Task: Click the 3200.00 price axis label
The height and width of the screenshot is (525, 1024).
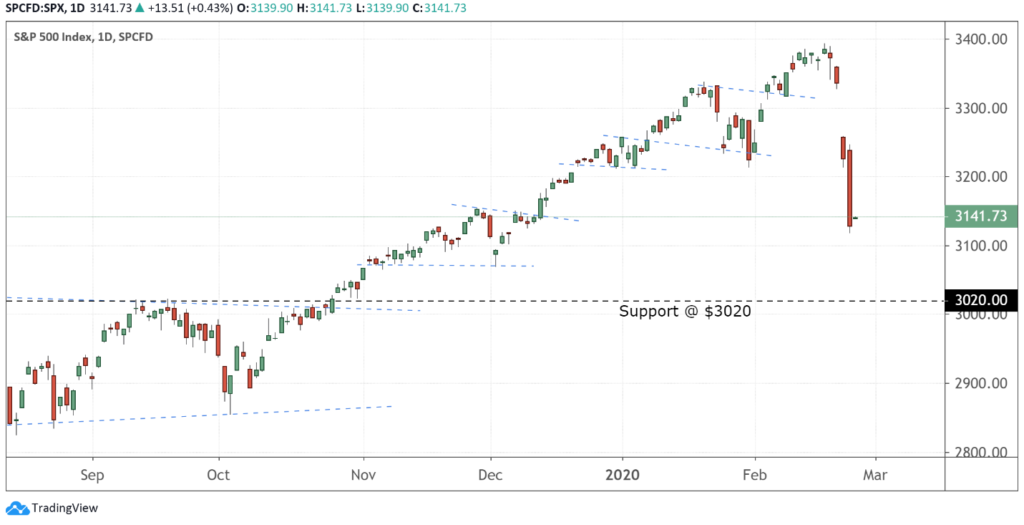Action: [x=981, y=177]
